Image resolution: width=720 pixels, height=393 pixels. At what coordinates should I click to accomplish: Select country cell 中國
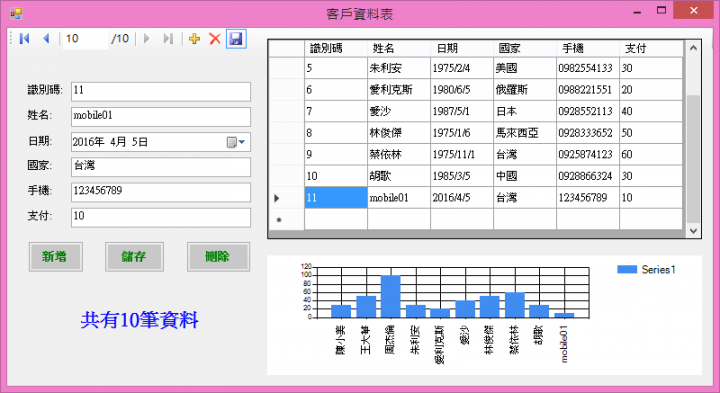[x=525, y=176]
